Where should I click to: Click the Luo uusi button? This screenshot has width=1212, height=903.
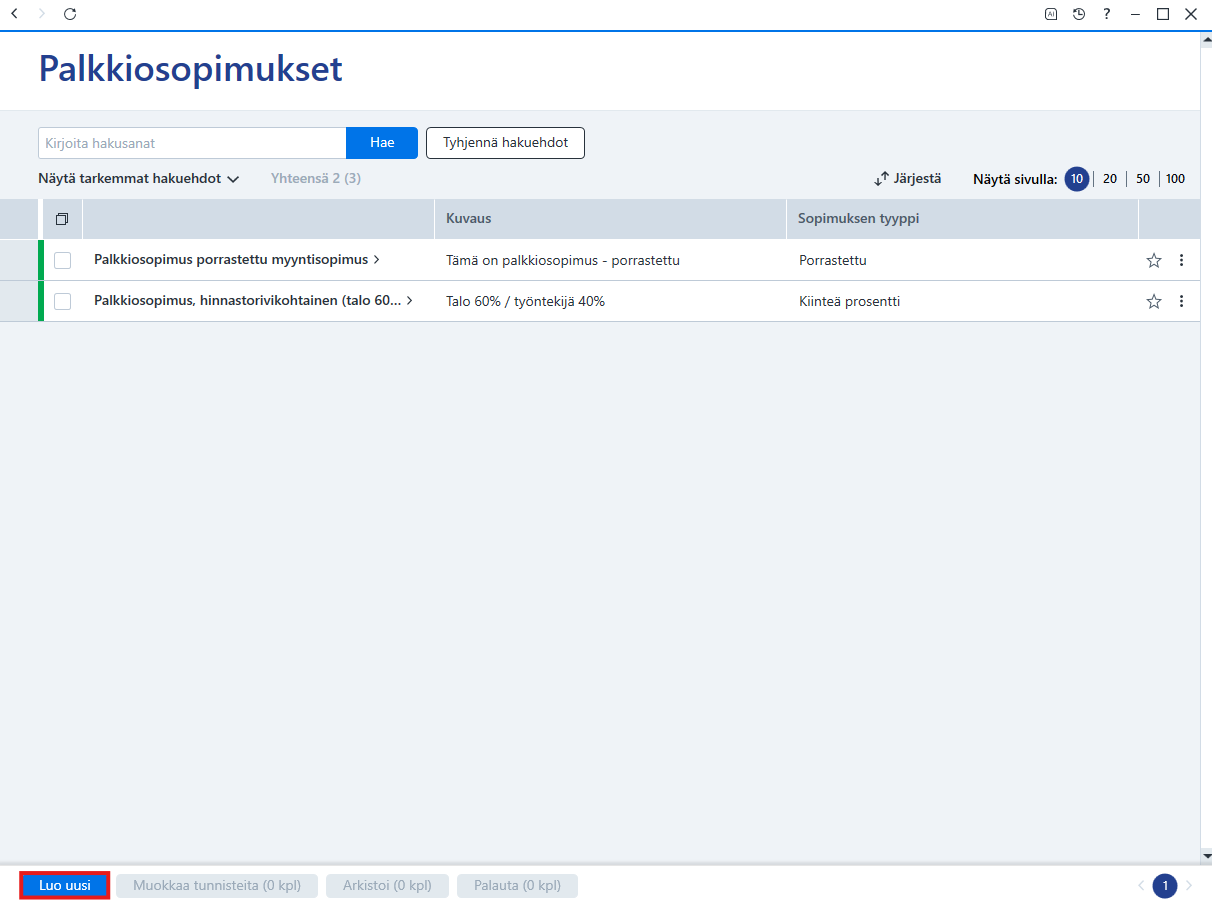(x=65, y=886)
